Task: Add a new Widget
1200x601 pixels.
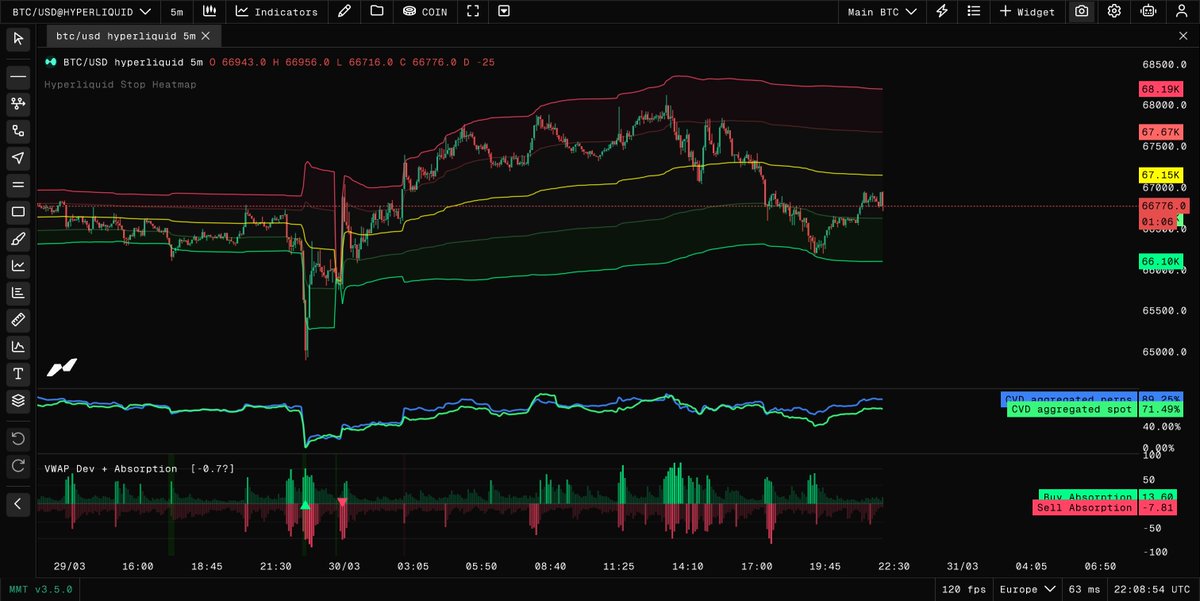Action: click(1027, 11)
